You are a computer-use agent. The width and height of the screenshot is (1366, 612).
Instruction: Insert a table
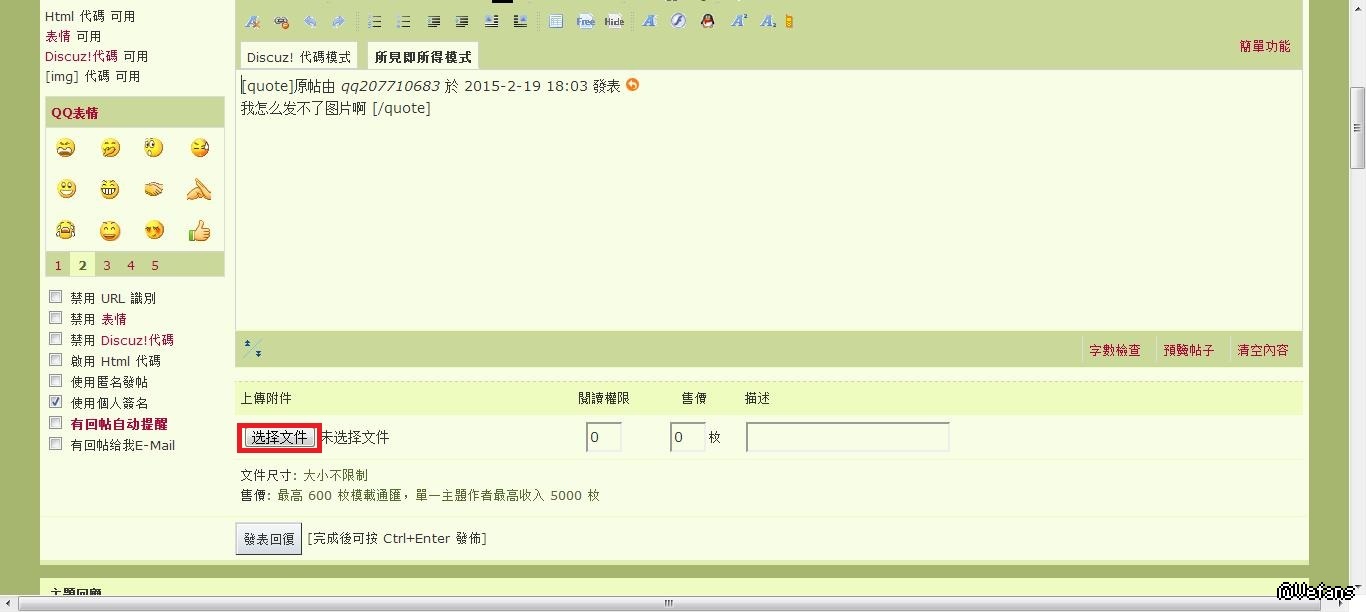pyautogui.click(x=556, y=21)
